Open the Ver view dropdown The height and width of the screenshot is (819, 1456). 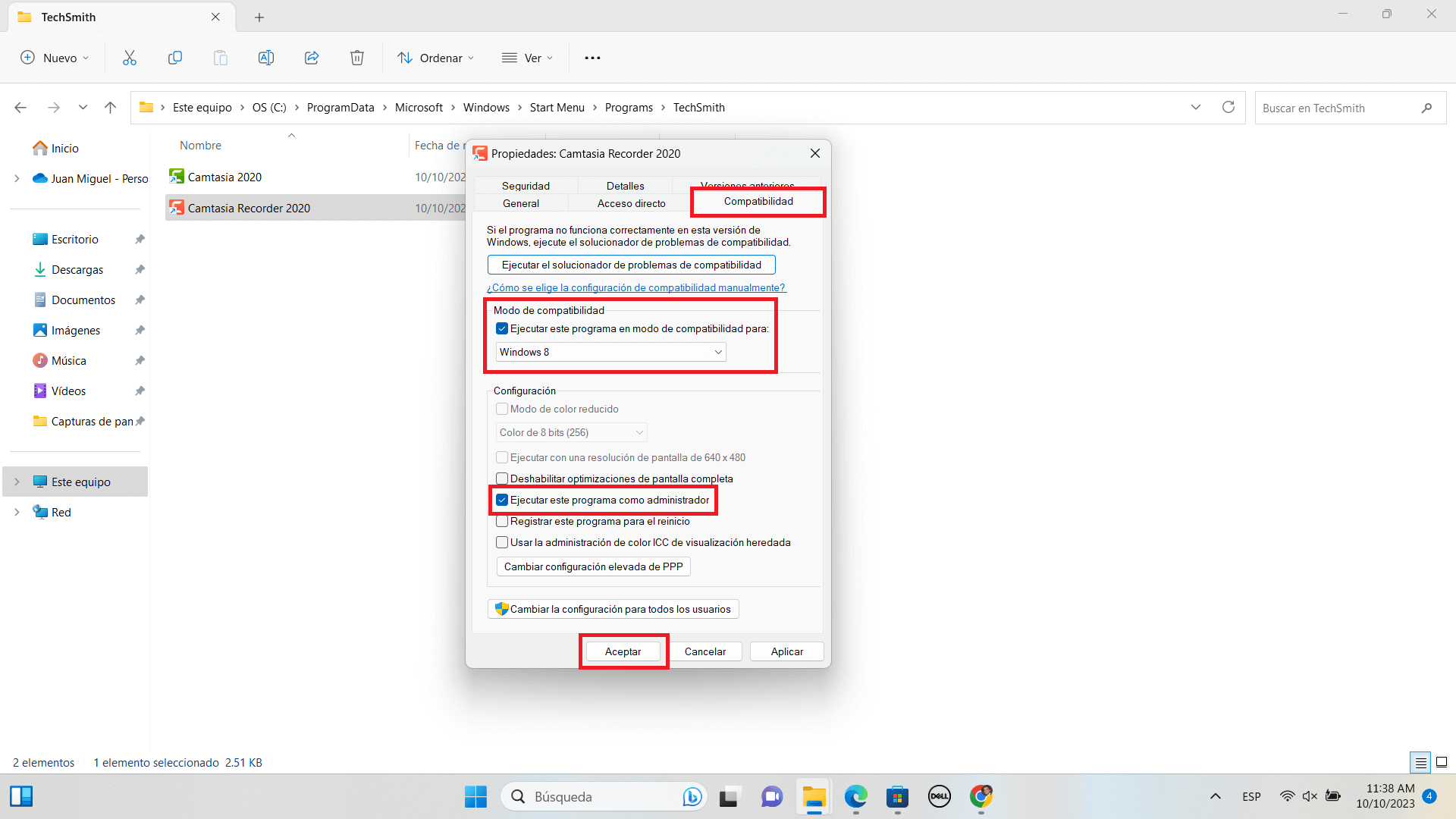point(528,58)
